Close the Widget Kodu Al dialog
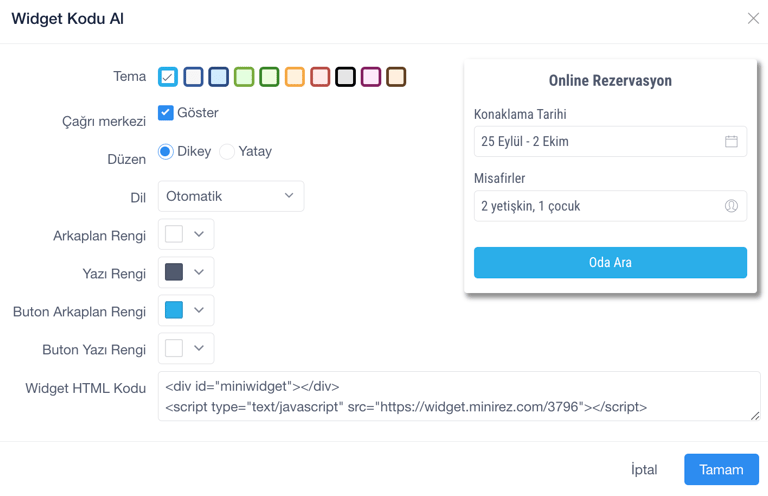This screenshot has height=496, width=768. click(753, 18)
